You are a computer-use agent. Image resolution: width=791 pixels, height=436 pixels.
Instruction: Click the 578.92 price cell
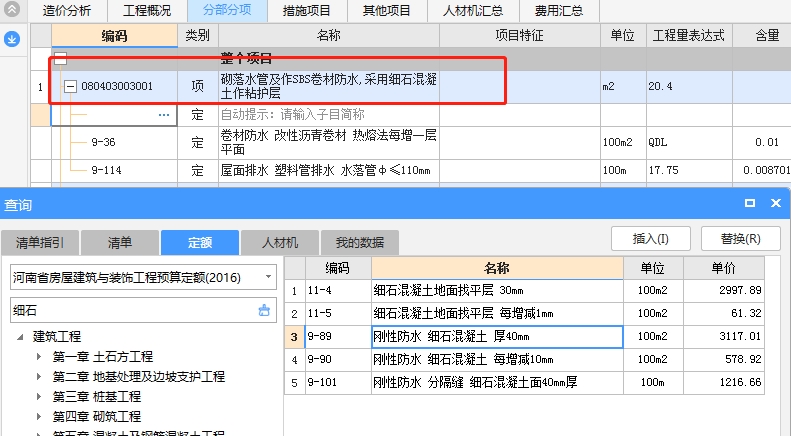723,360
